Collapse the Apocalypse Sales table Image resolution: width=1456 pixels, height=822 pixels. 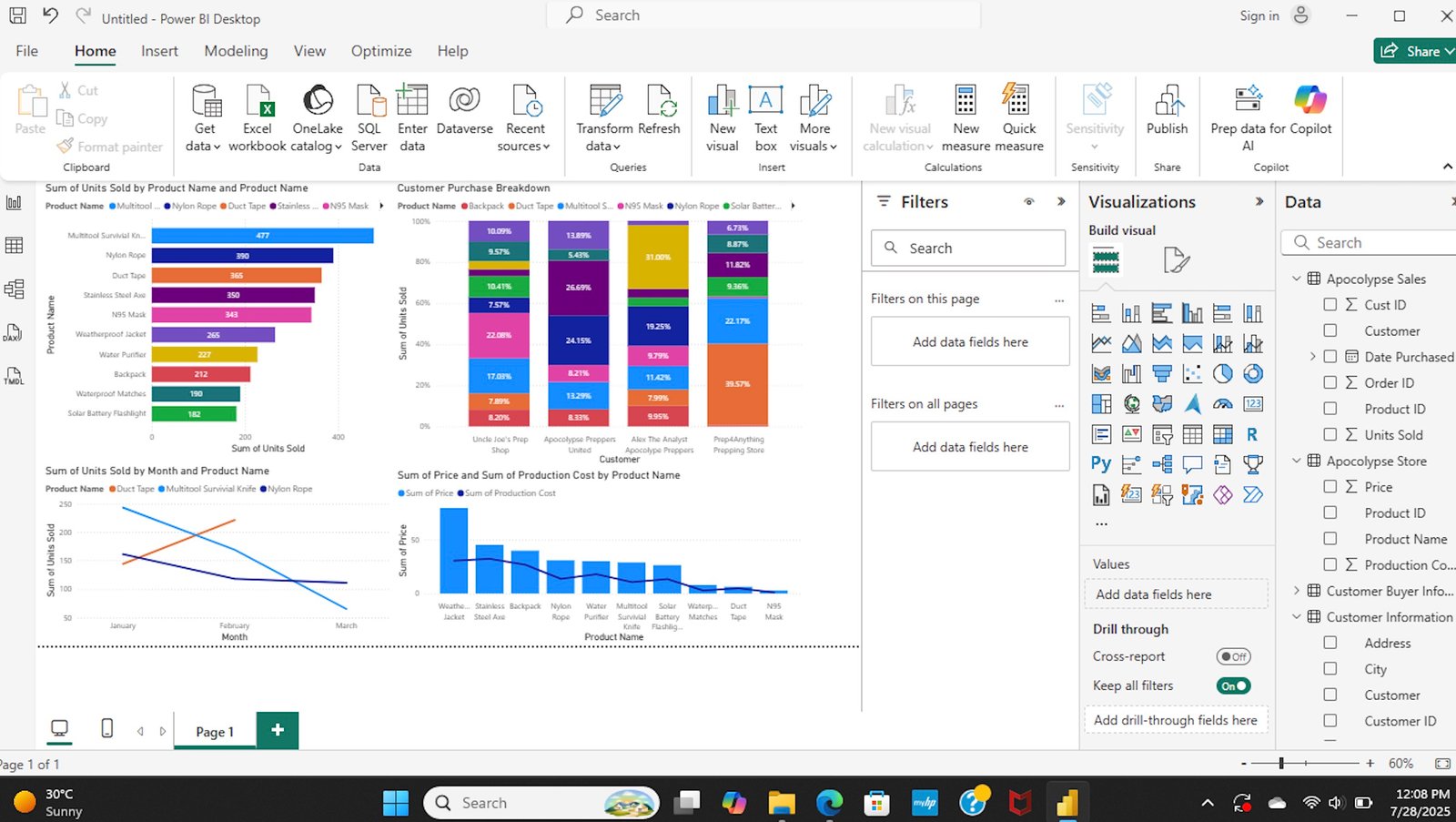(1296, 279)
